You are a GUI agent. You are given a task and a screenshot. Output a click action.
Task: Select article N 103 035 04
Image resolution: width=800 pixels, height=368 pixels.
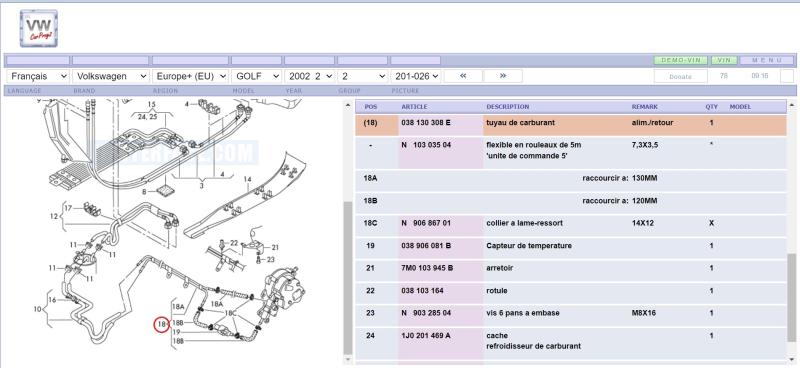click(x=426, y=145)
